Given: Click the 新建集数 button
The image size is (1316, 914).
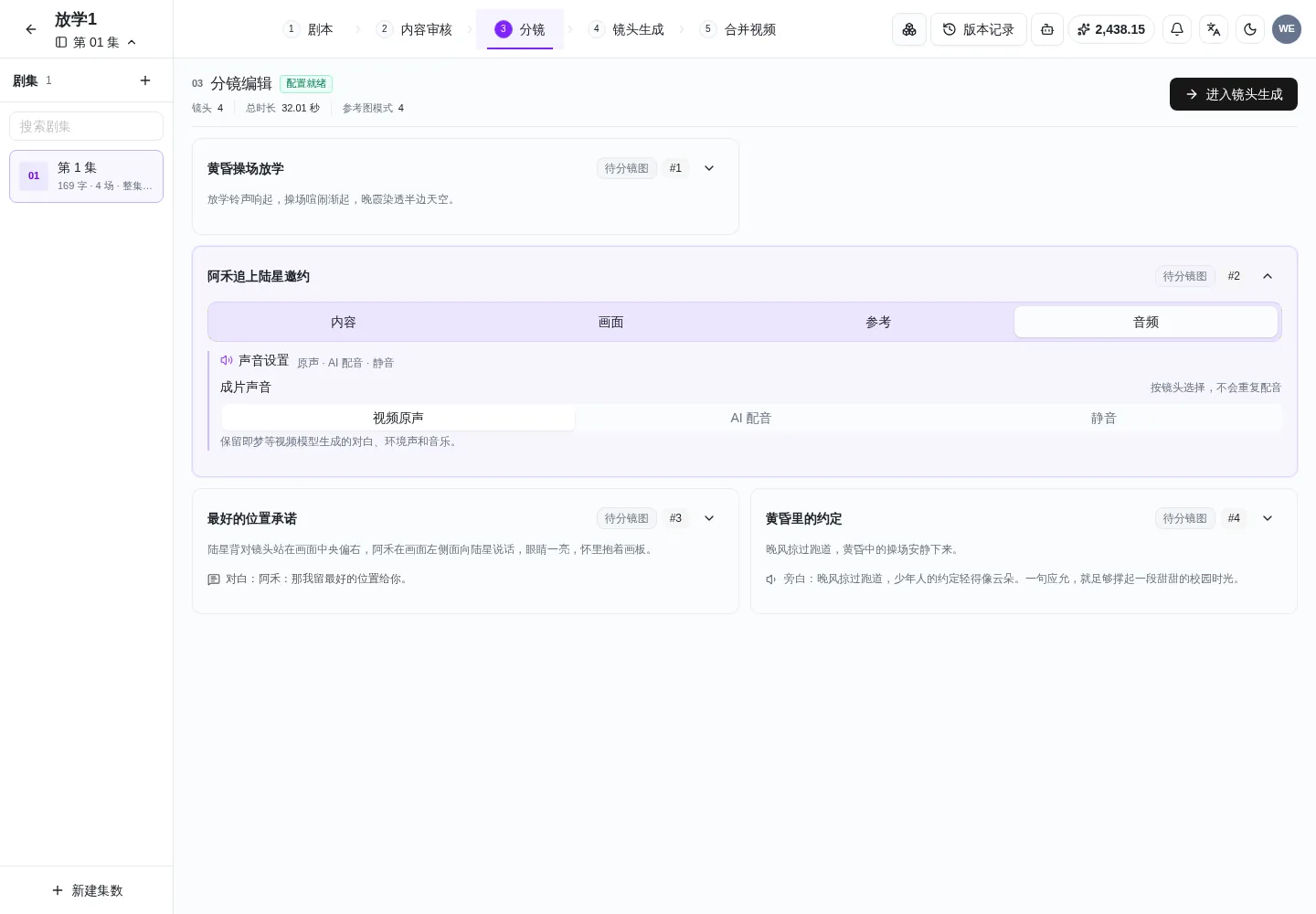Looking at the screenshot, I should (x=87, y=890).
